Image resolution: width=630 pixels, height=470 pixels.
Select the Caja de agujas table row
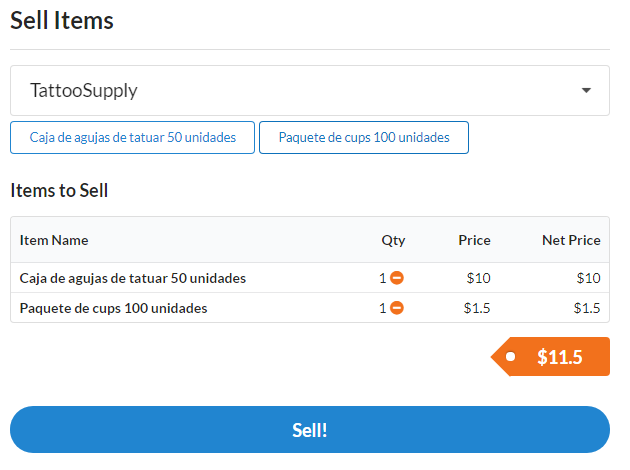pyautogui.click(x=310, y=278)
